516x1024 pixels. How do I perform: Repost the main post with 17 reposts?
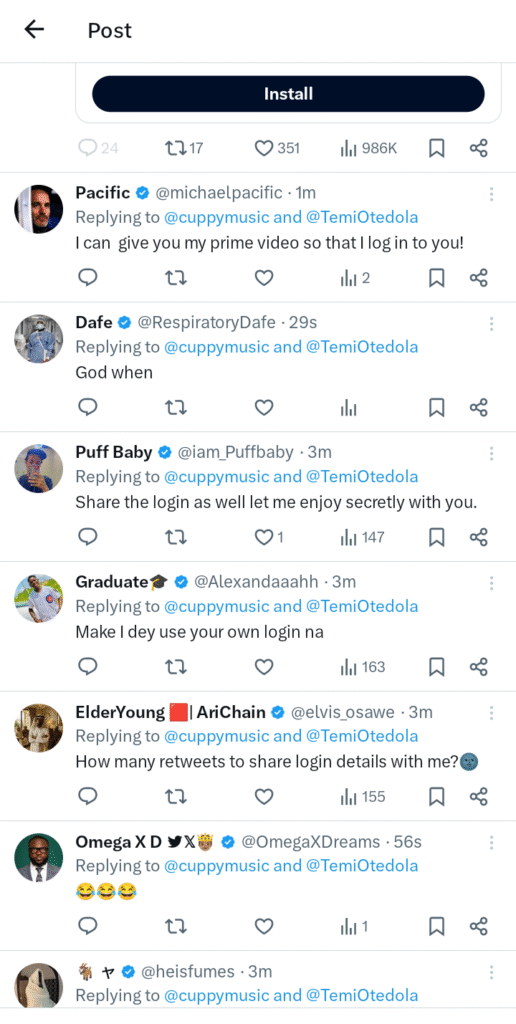pos(185,149)
